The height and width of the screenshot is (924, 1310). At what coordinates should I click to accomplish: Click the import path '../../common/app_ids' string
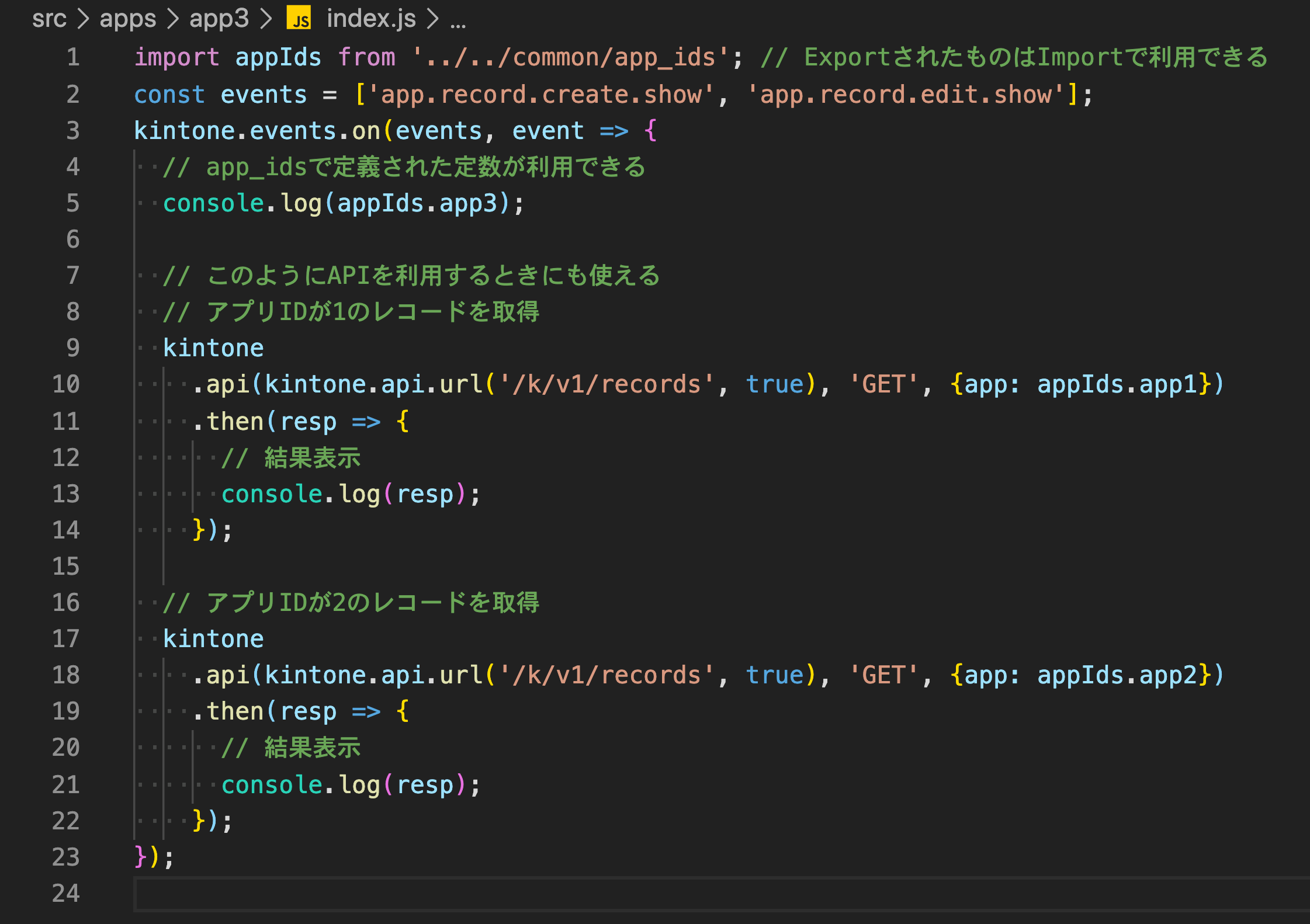[x=570, y=57]
